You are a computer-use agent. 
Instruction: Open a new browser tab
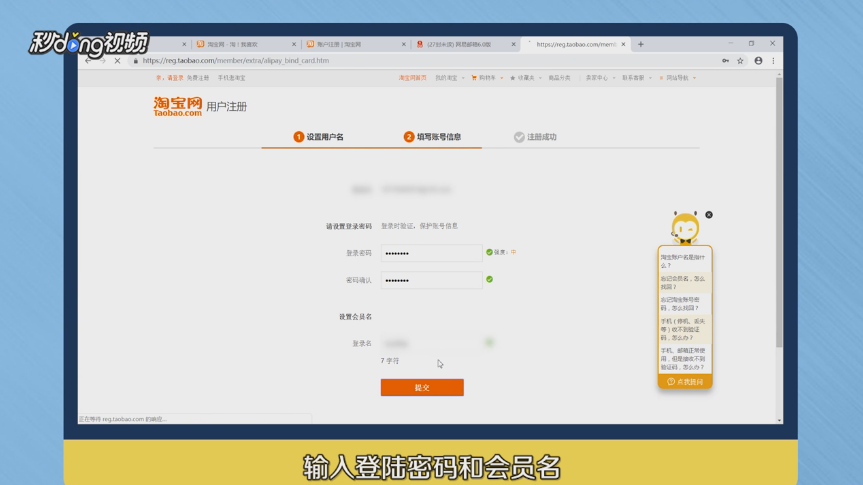(x=641, y=44)
